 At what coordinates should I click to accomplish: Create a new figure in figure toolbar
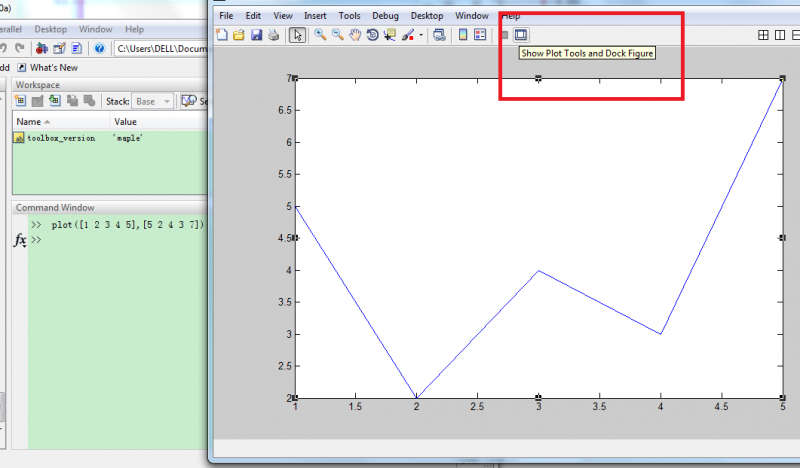pos(222,35)
